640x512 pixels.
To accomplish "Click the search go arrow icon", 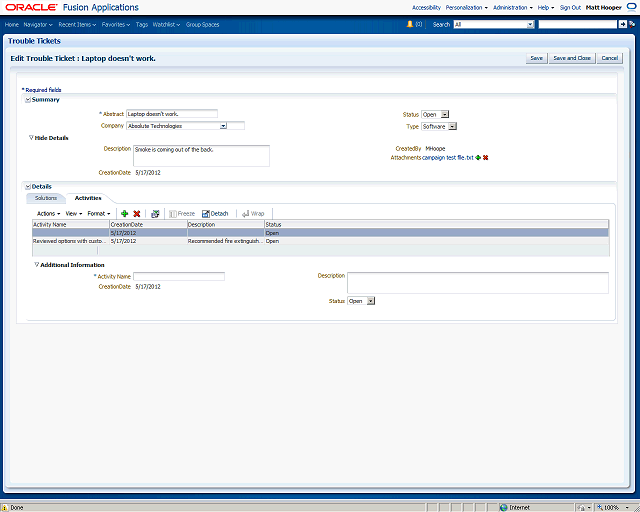I will click(622, 24).
